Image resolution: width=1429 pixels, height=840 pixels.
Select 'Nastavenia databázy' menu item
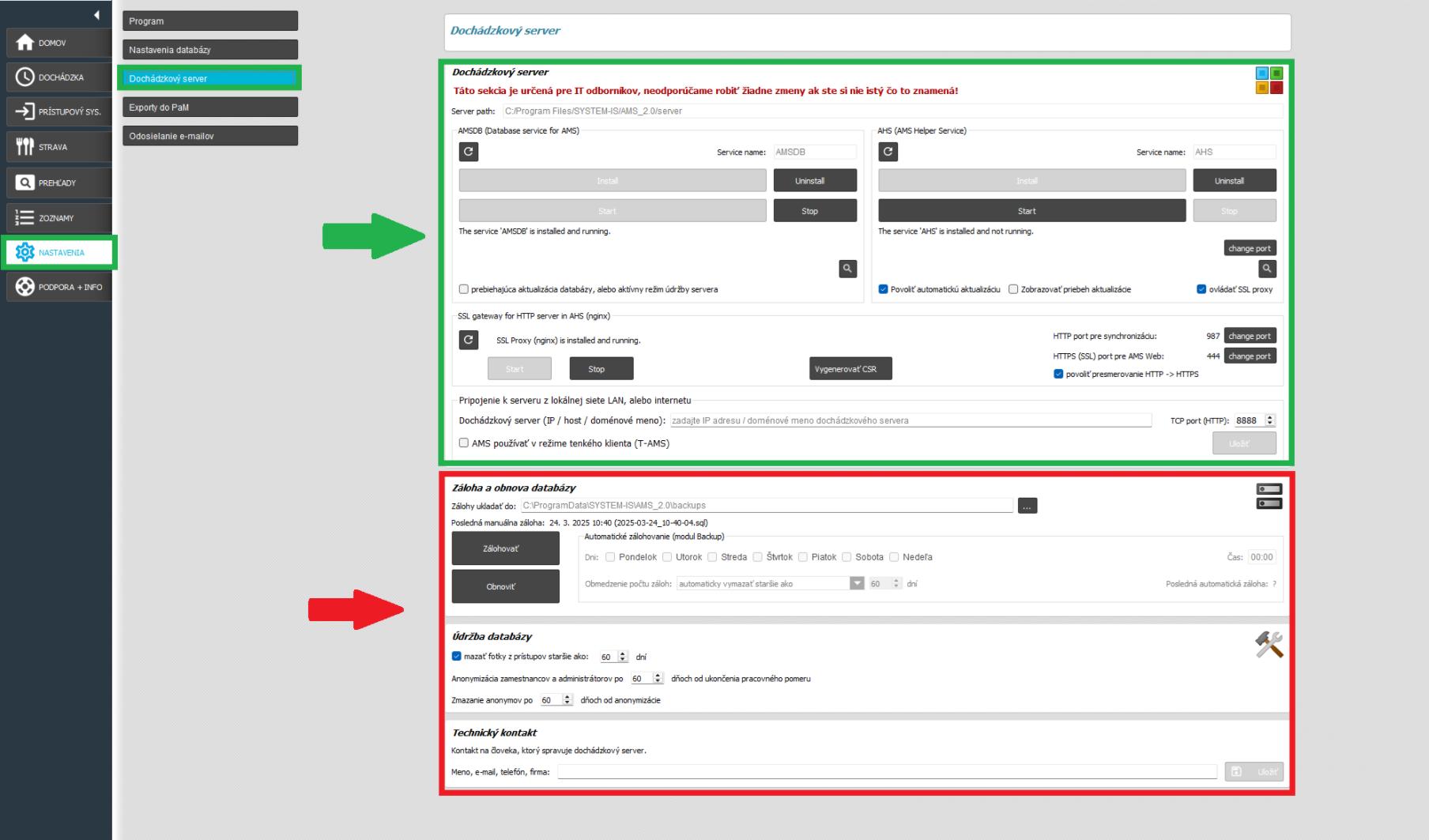(x=209, y=50)
